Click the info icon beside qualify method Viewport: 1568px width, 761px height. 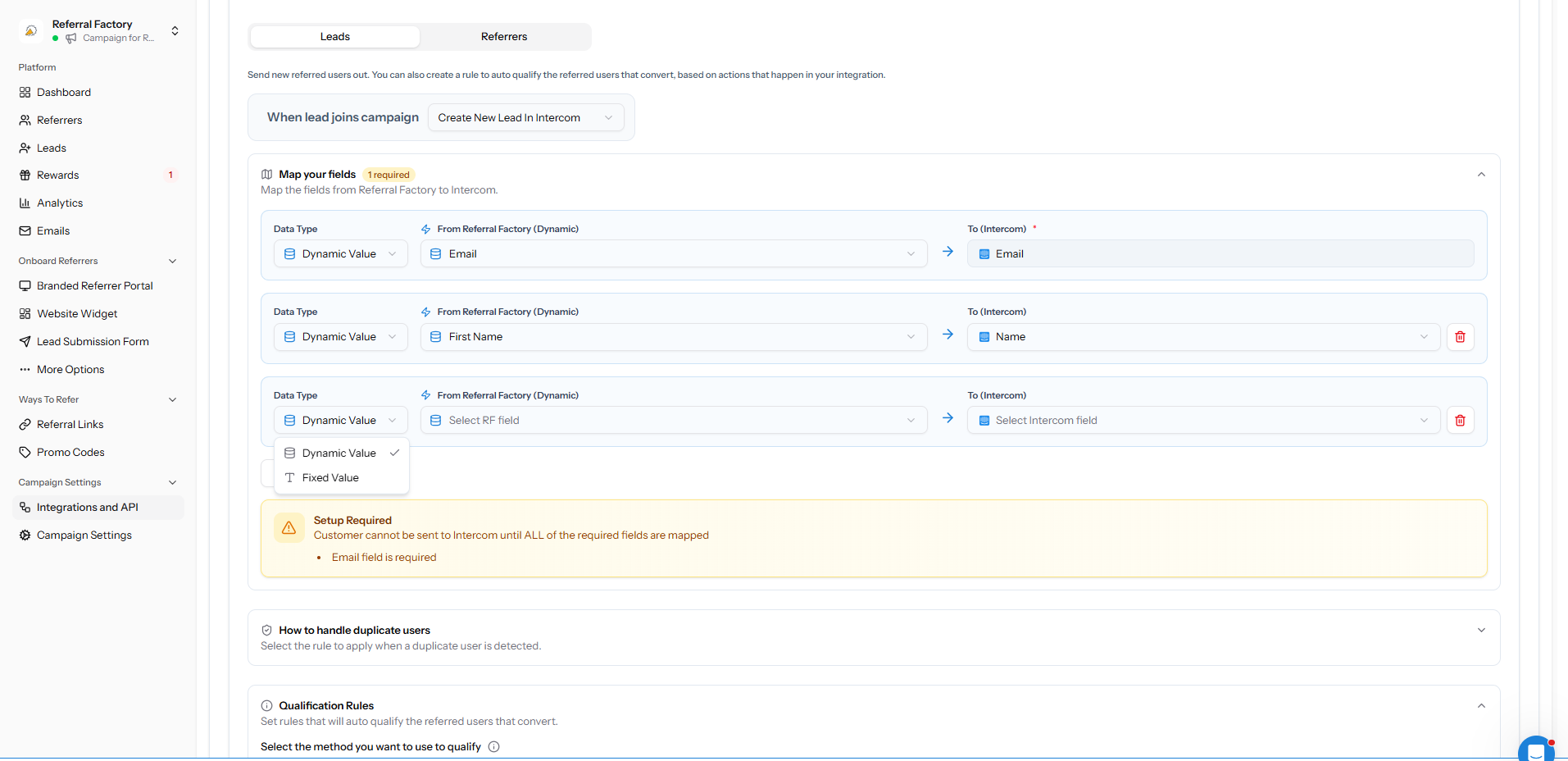(493, 747)
